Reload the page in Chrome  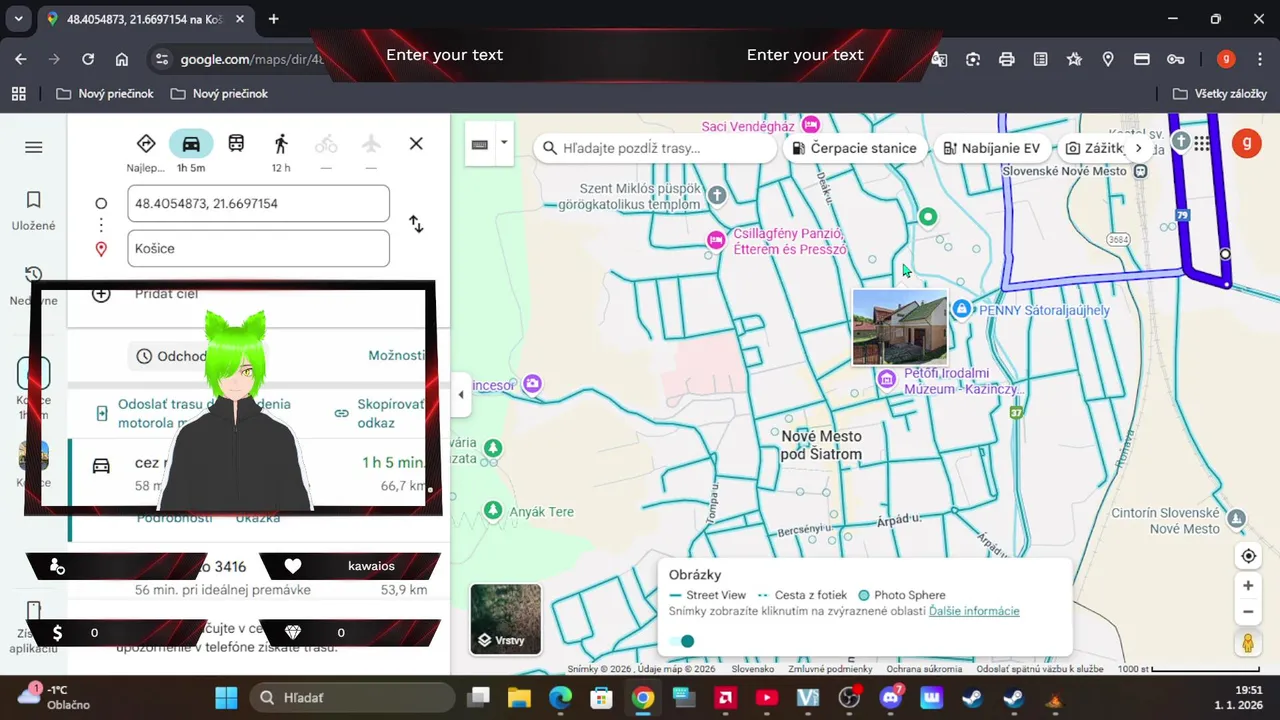pyautogui.click(x=88, y=59)
